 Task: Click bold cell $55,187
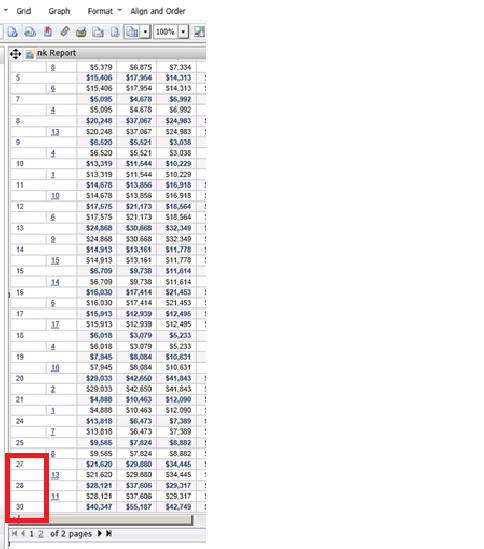tap(139, 507)
